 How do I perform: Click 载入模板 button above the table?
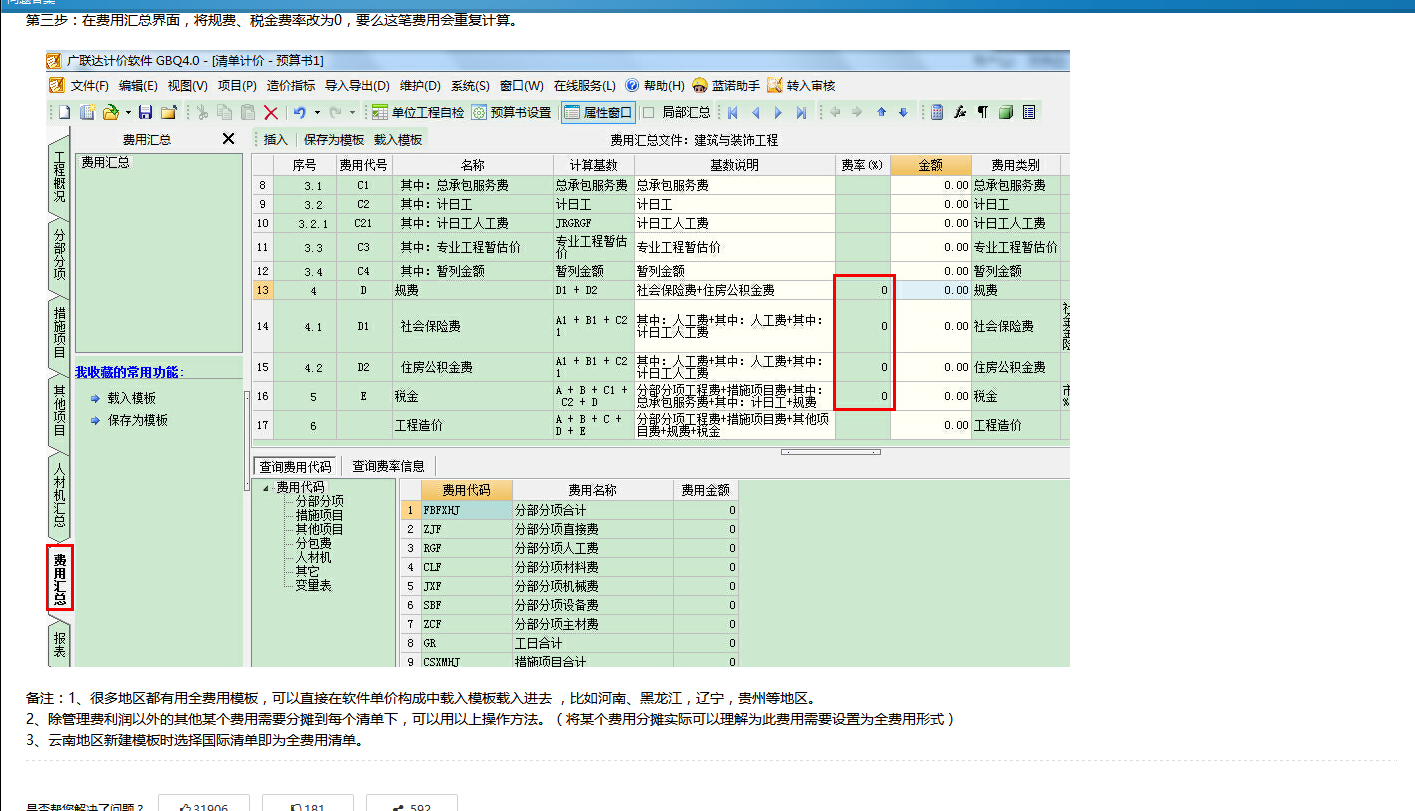[x=398, y=140]
